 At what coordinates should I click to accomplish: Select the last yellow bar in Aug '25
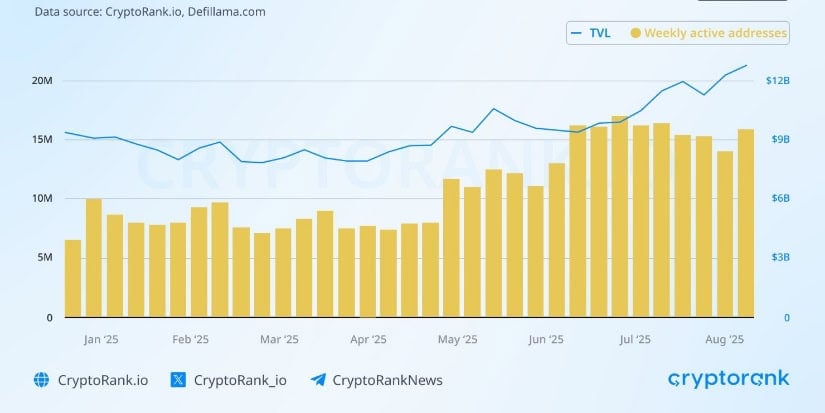(746, 223)
